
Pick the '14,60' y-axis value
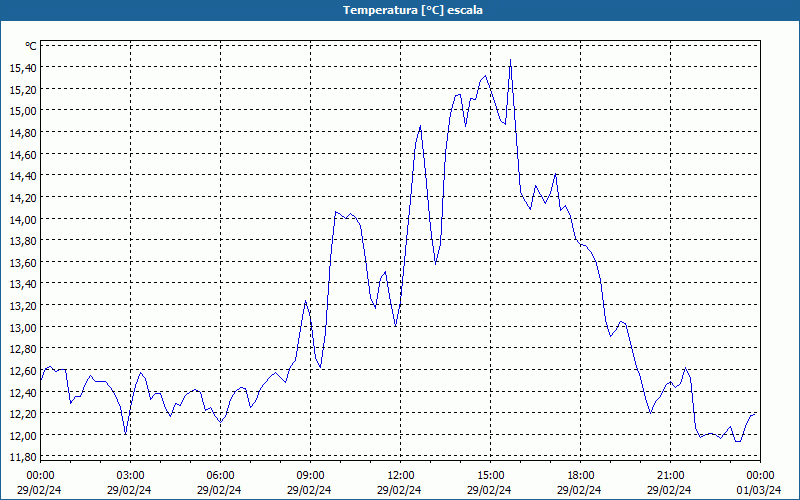[x=23, y=154]
